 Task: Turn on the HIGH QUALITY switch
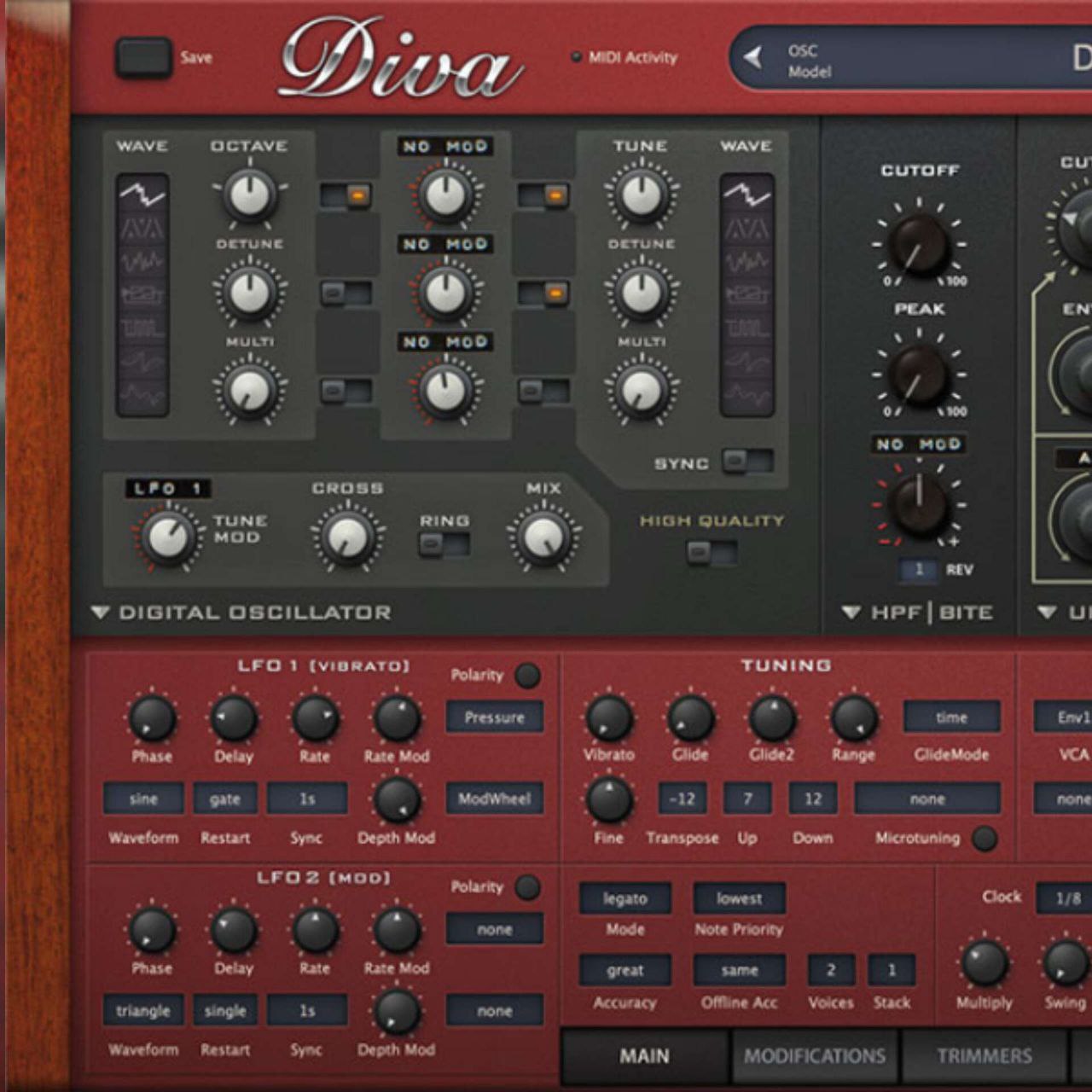pos(712,553)
